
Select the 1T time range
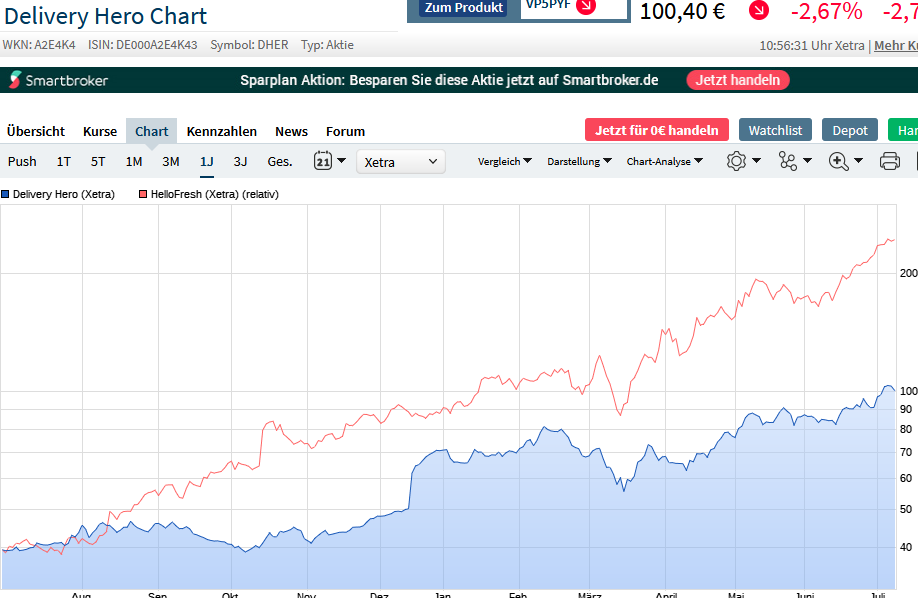coord(64,161)
